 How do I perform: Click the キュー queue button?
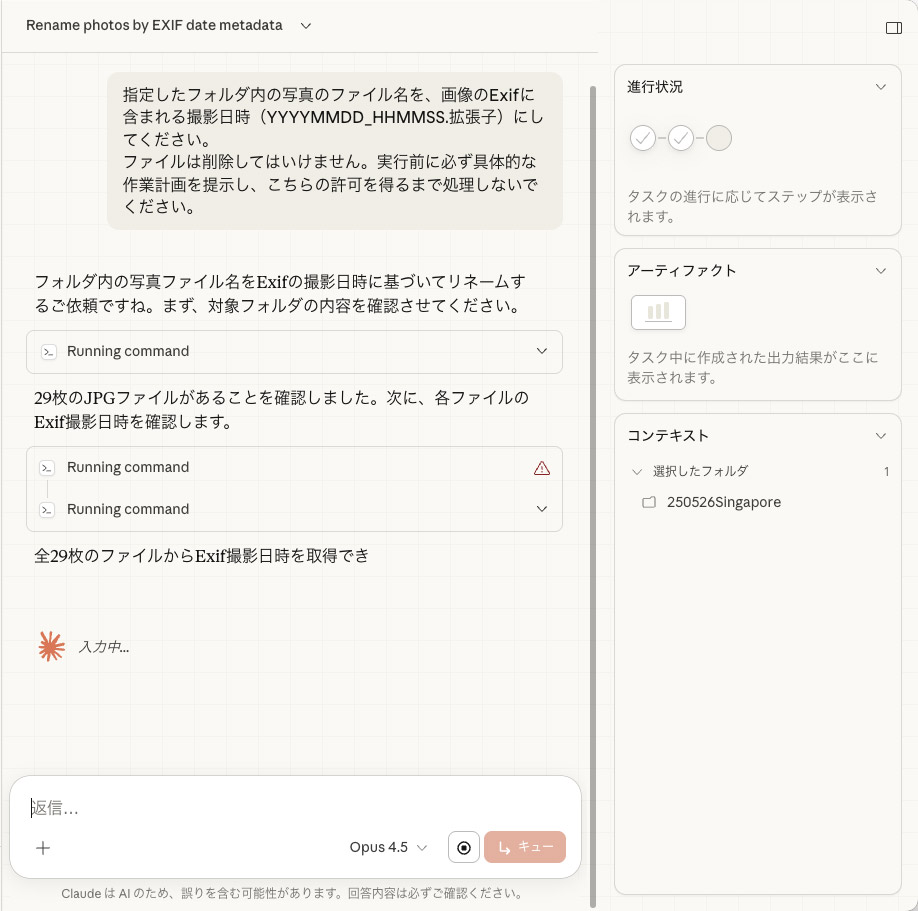pyautogui.click(x=525, y=847)
